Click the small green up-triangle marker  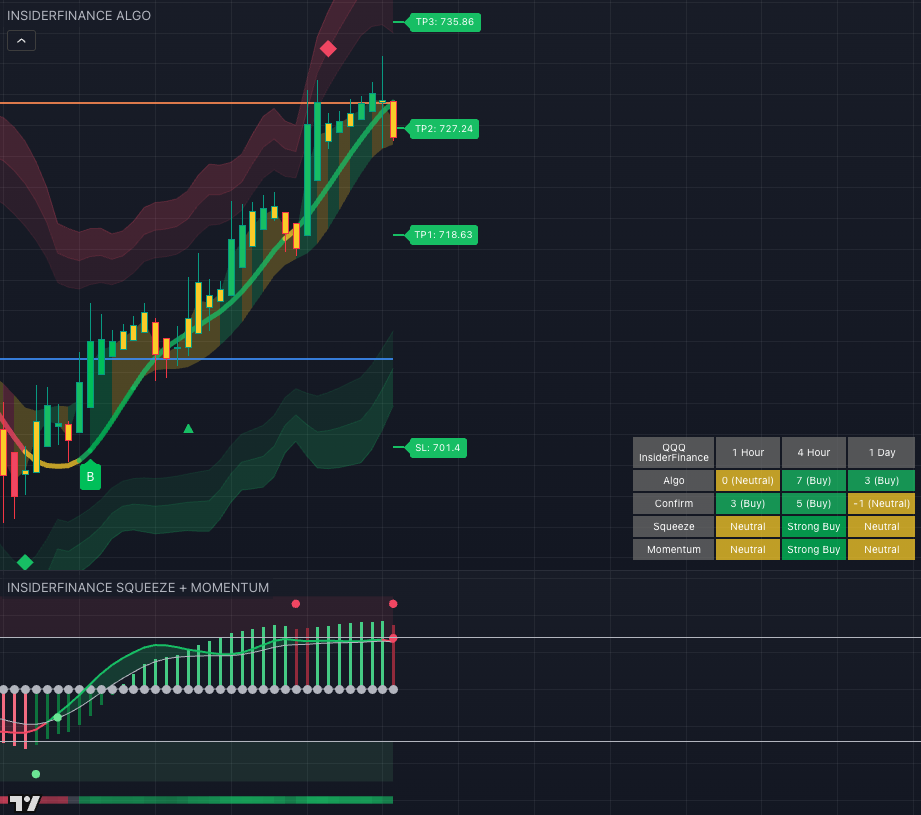189,429
